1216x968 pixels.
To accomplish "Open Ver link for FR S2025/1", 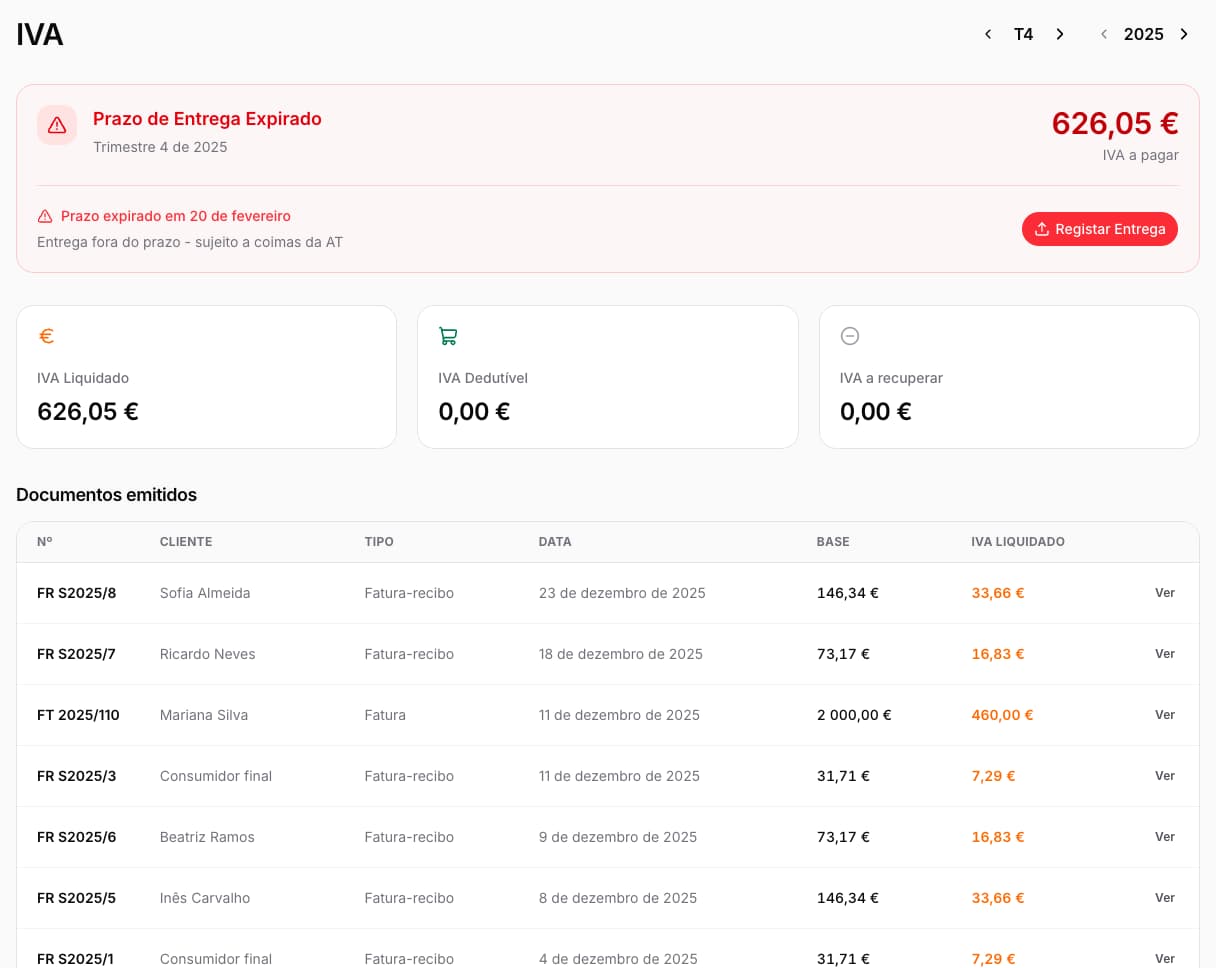I will (1165, 959).
